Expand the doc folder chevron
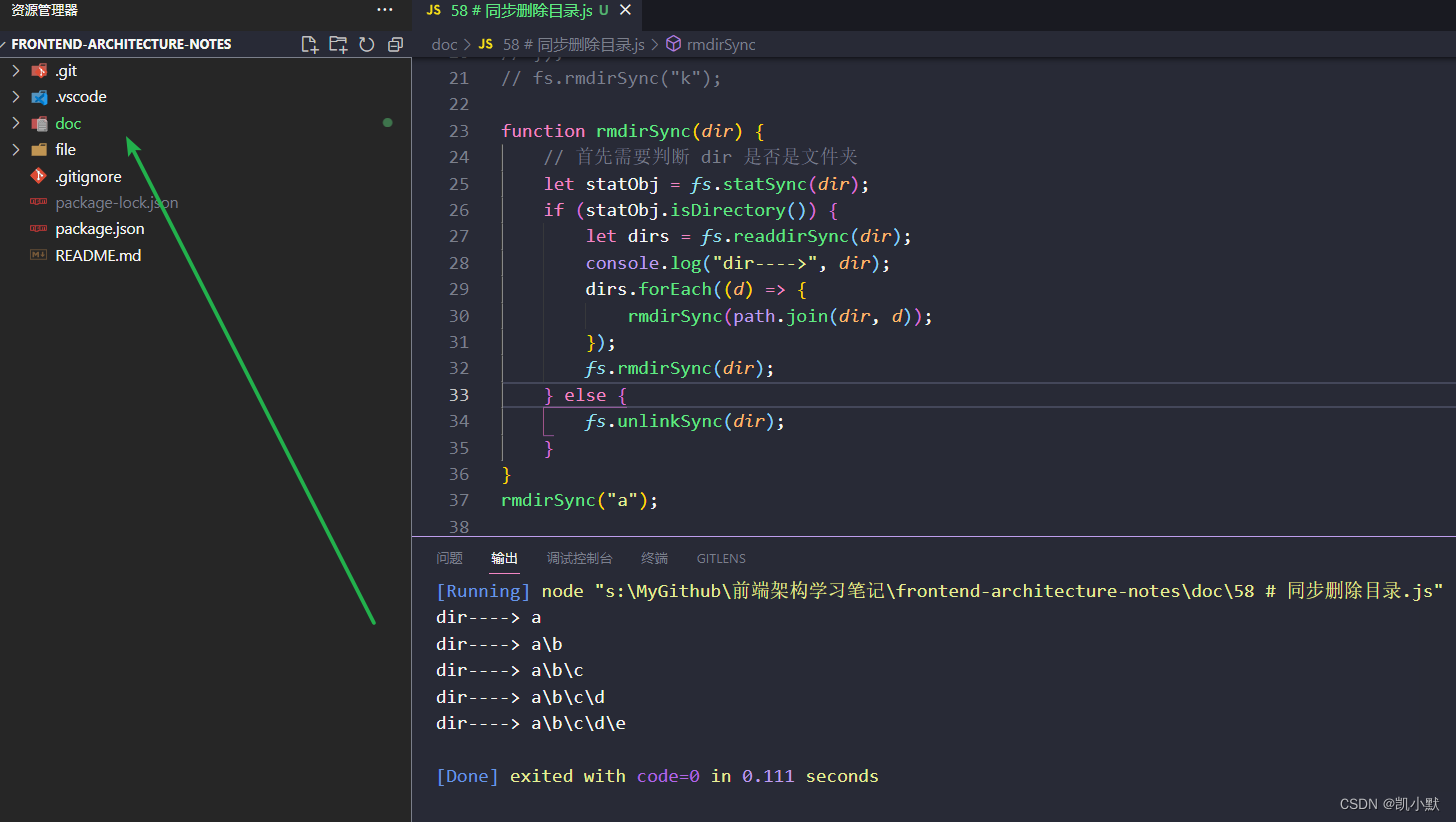 (16, 123)
